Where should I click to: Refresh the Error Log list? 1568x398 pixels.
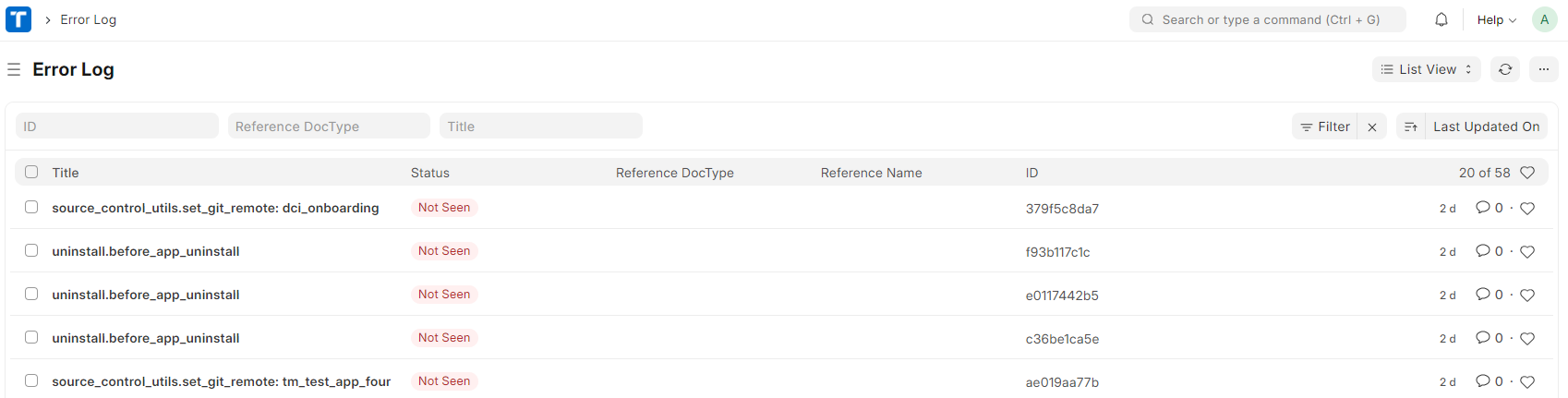point(1504,69)
